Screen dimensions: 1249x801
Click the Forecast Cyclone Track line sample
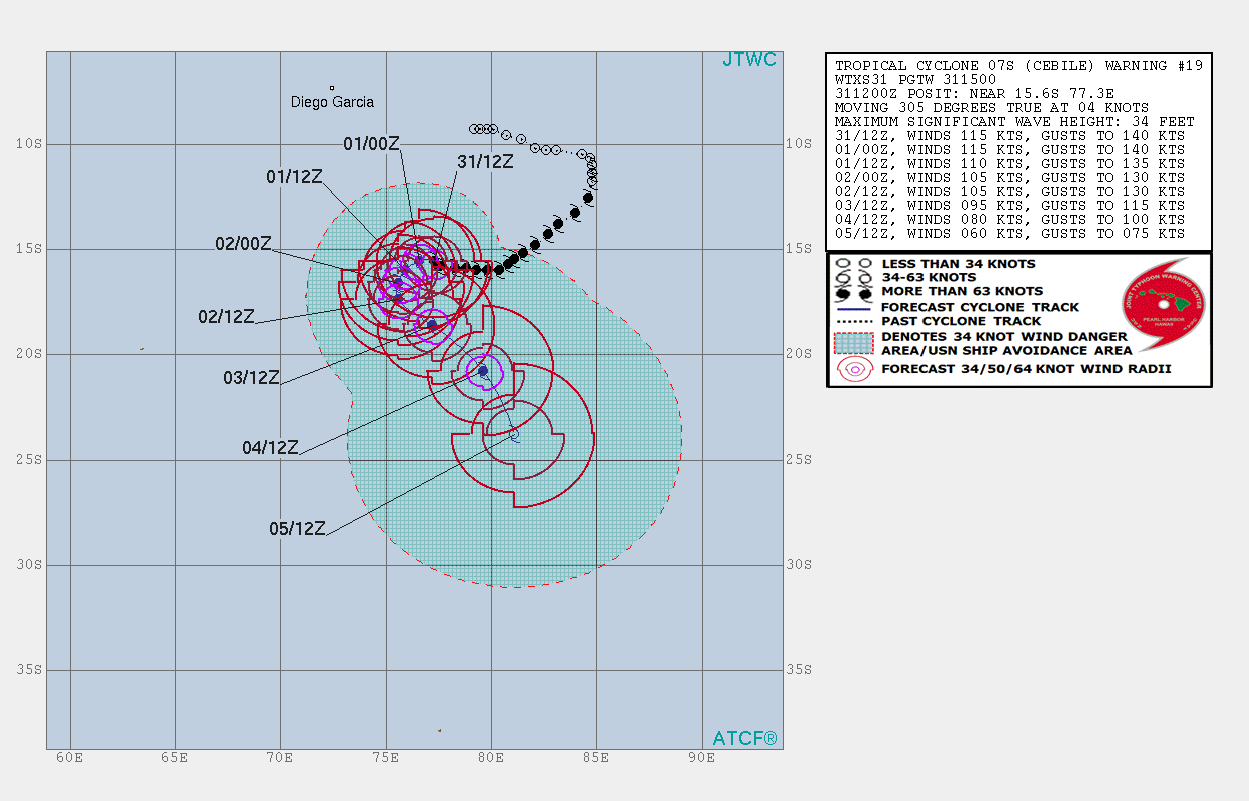click(853, 307)
